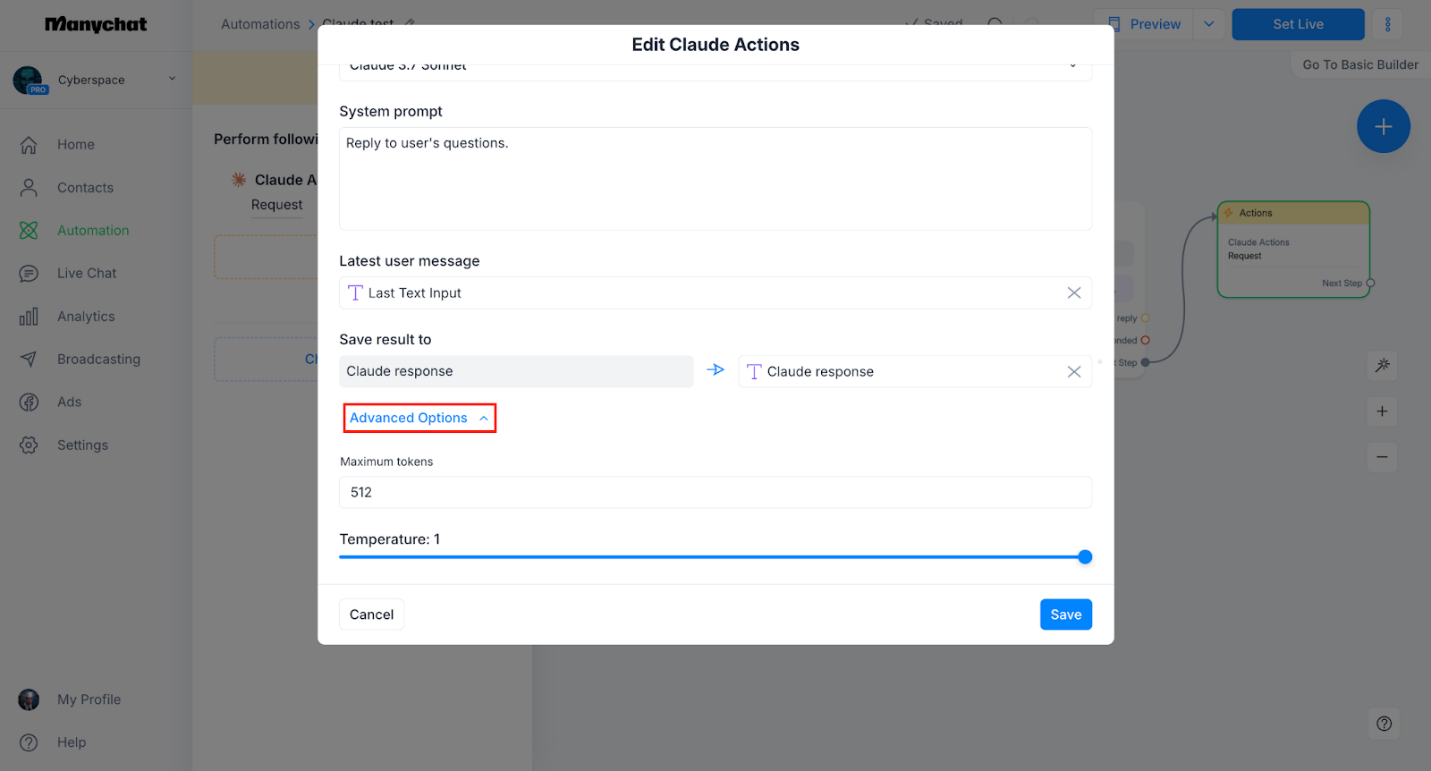
Task: Clear the Last Text Input field
Action: pos(1073,293)
